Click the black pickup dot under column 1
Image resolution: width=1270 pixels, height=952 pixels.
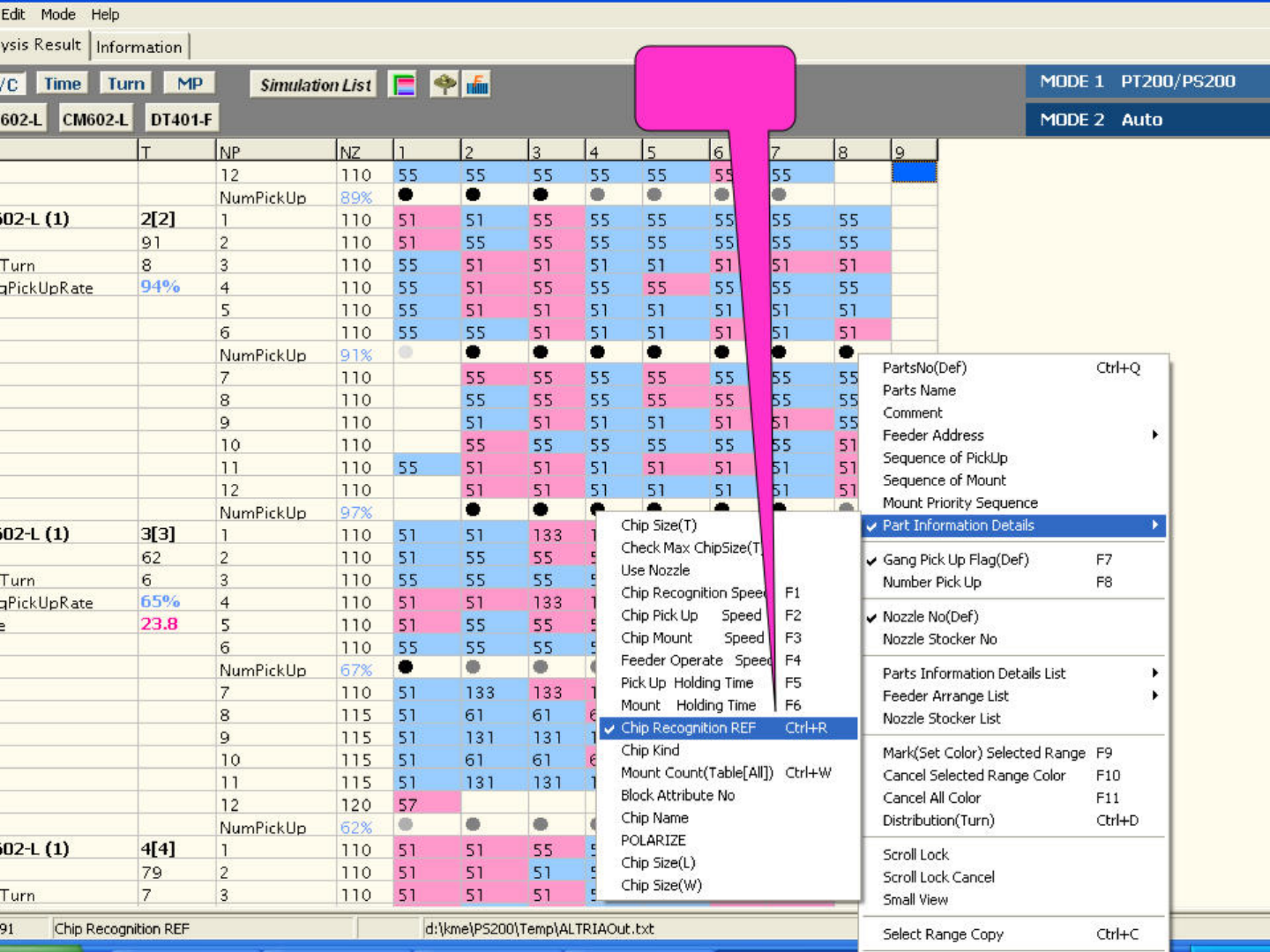pos(406,194)
